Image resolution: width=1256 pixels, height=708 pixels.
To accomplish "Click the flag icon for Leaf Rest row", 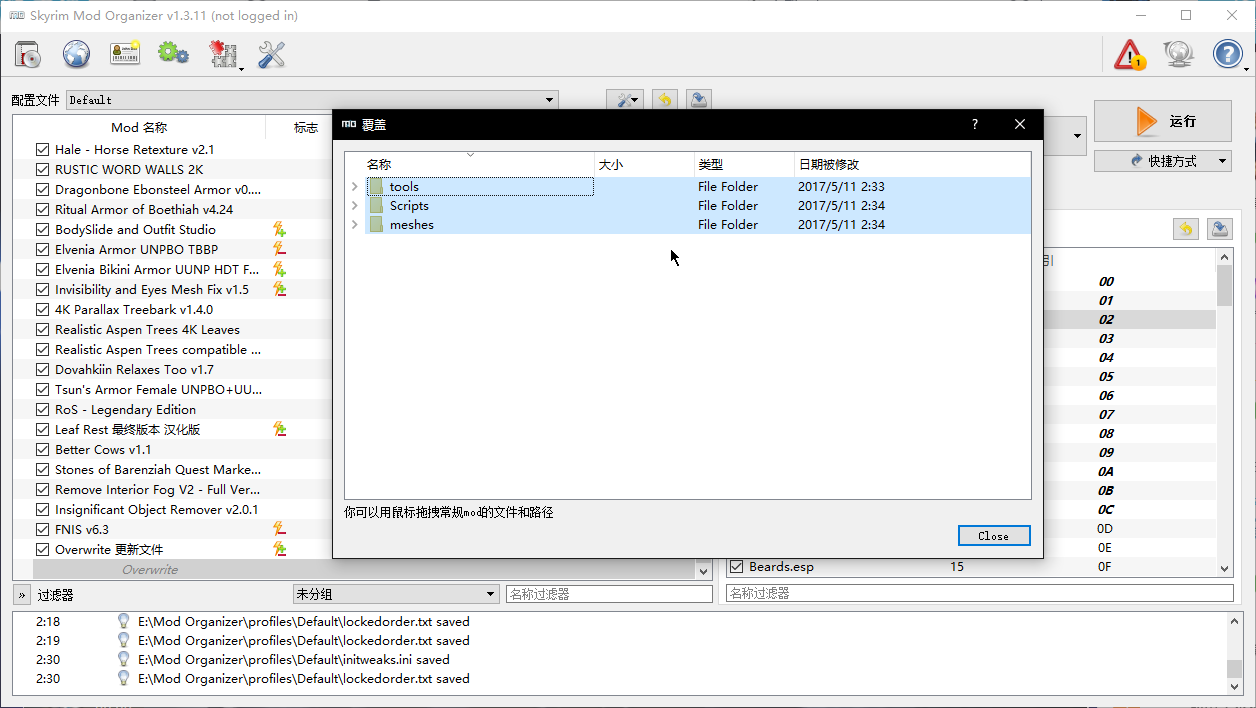I will coord(280,429).
